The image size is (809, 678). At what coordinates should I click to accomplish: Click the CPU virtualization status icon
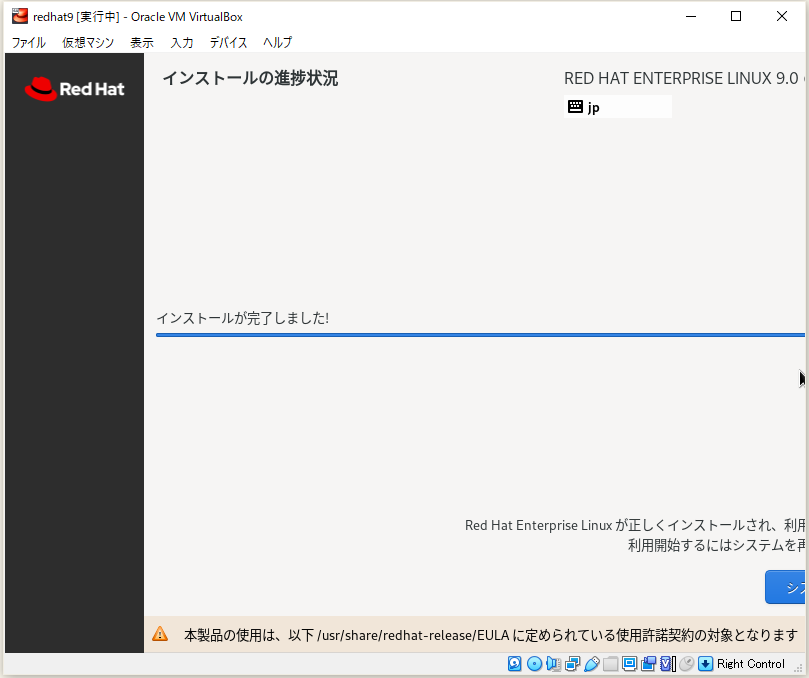pyautogui.click(x=668, y=664)
